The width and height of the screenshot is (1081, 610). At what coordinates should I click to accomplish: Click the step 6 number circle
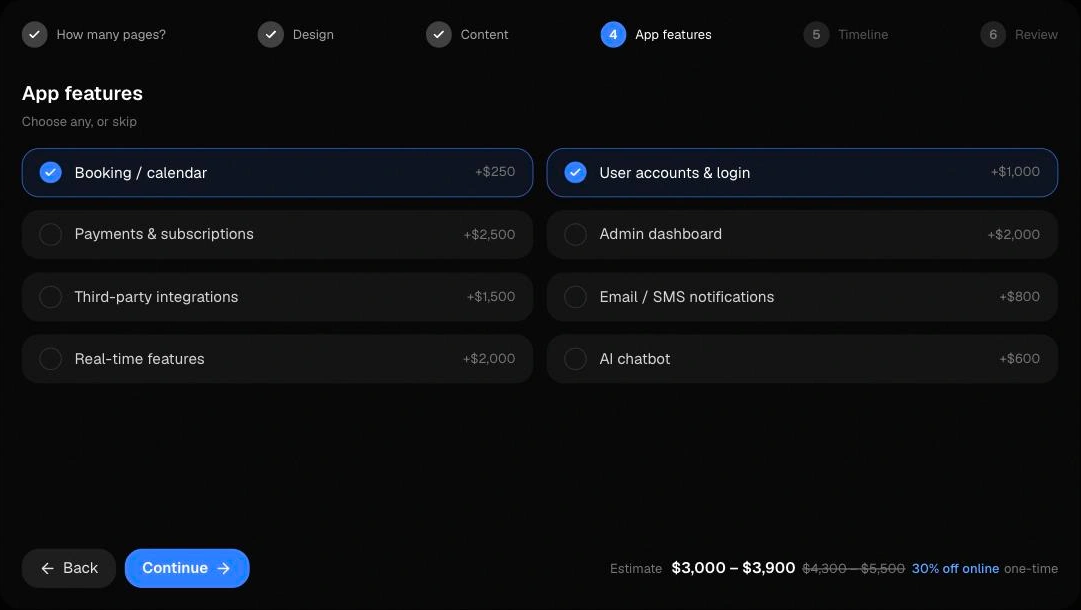click(x=993, y=34)
